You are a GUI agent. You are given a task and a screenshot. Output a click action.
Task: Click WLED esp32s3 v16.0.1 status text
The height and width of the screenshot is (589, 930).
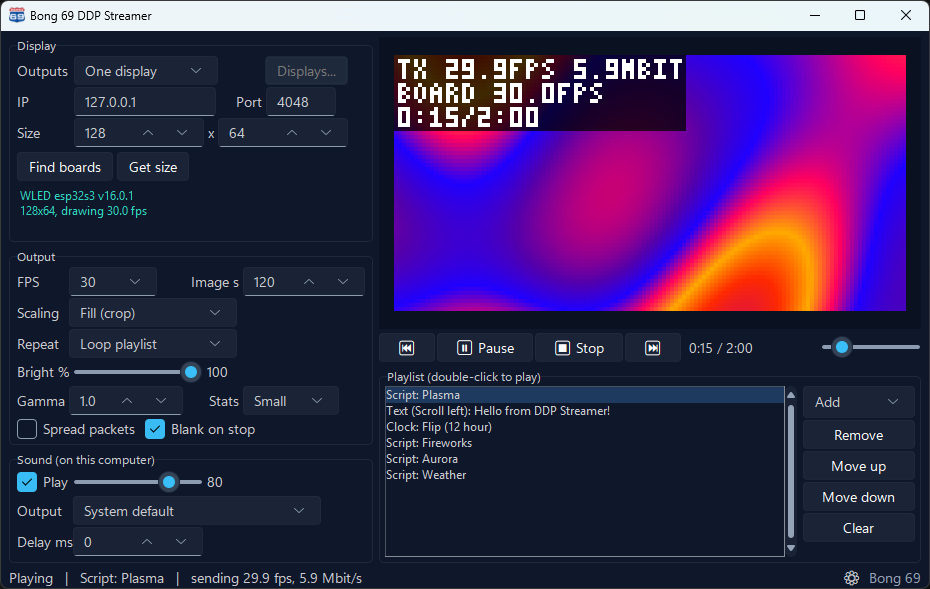(77, 196)
